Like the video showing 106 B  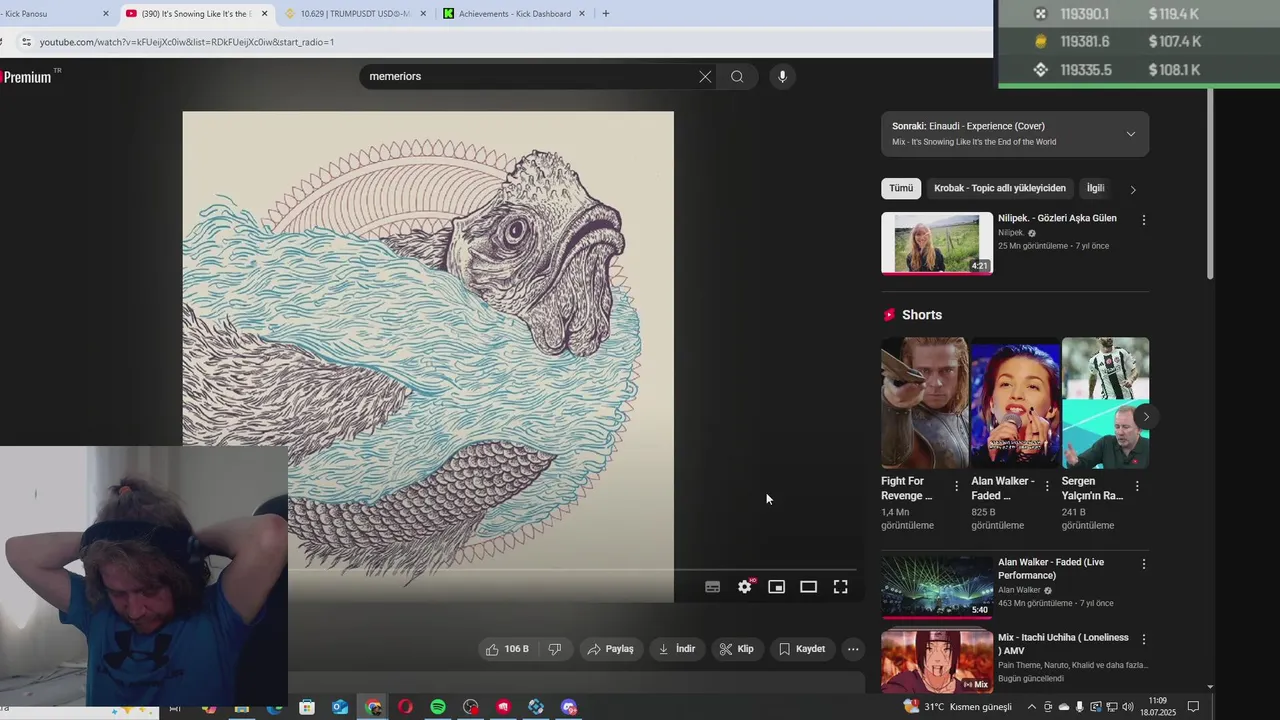coord(507,649)
